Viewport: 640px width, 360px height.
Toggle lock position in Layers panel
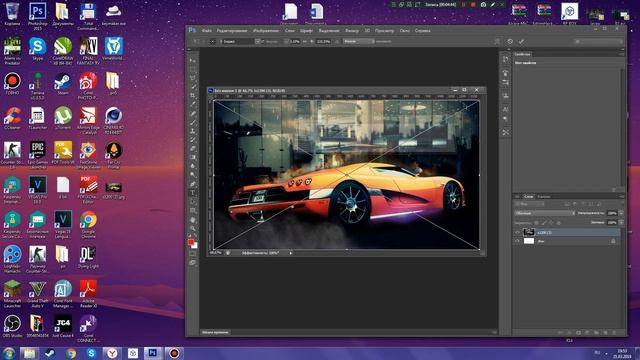pyautogui.click(x=551, y=223)
